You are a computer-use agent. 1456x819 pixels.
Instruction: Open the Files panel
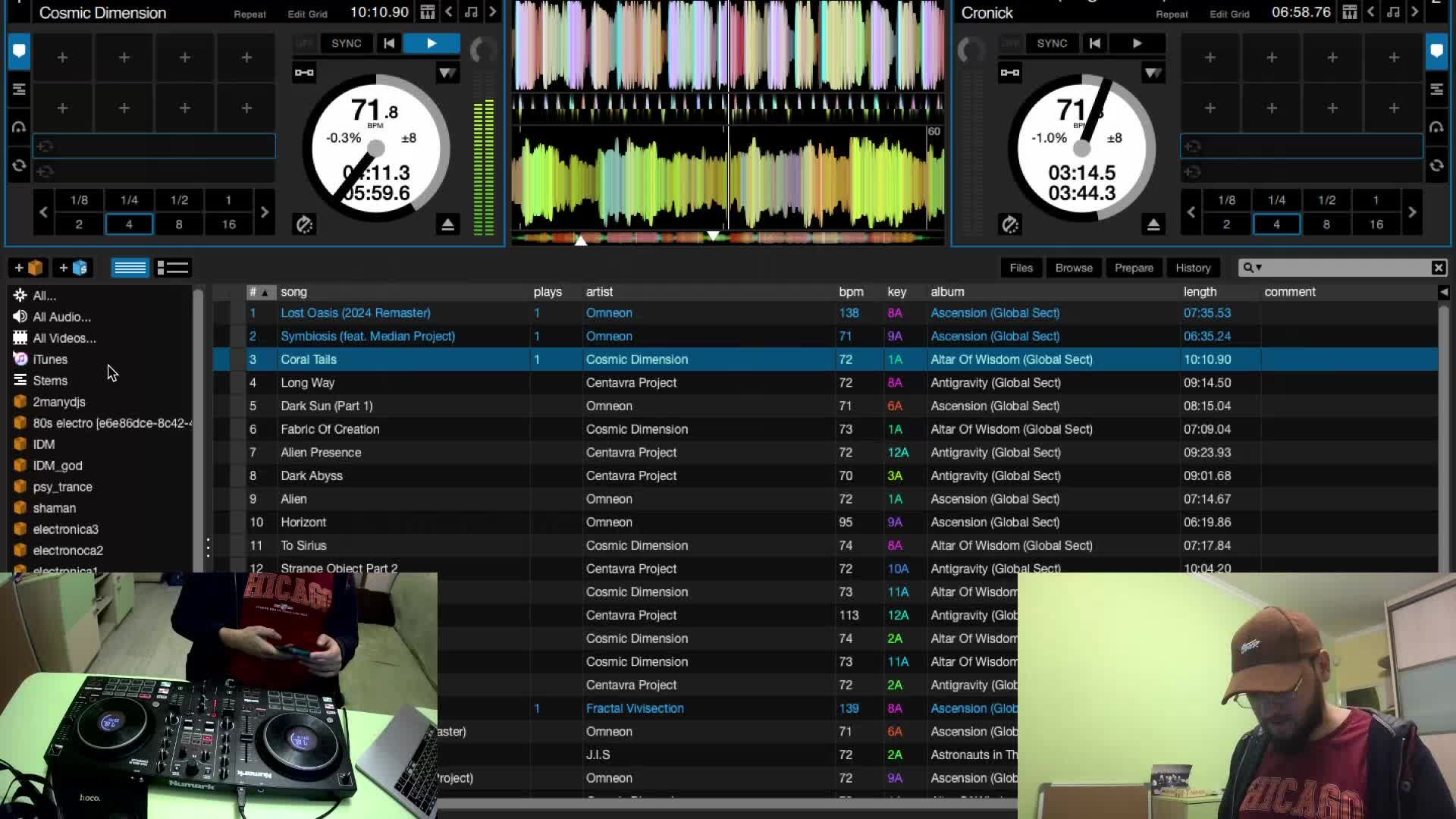coord(1021,268)
